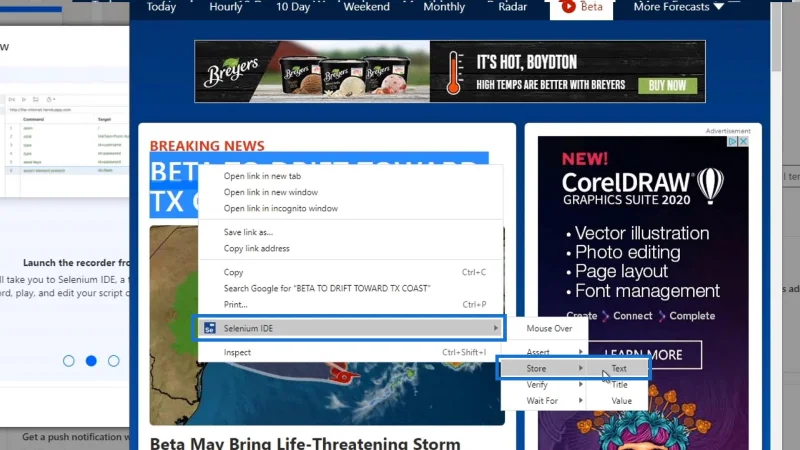
Task: Go to the Radar tab
Action: coord(512,7)
